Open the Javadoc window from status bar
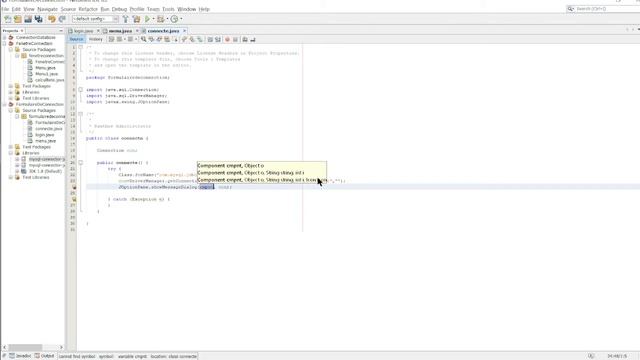Viewport: 640px width, 360px height. 20,356
